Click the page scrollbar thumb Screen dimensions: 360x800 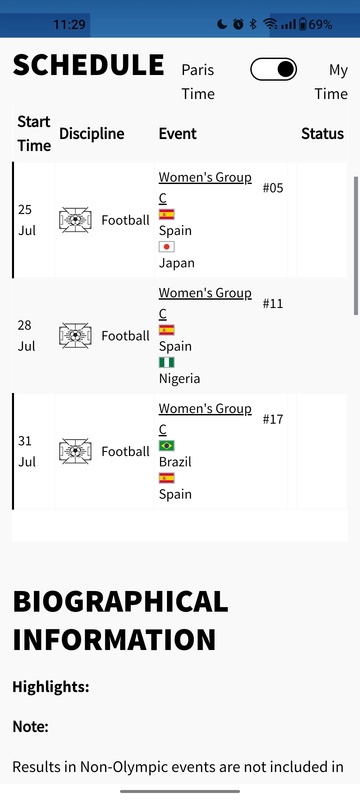356,246
